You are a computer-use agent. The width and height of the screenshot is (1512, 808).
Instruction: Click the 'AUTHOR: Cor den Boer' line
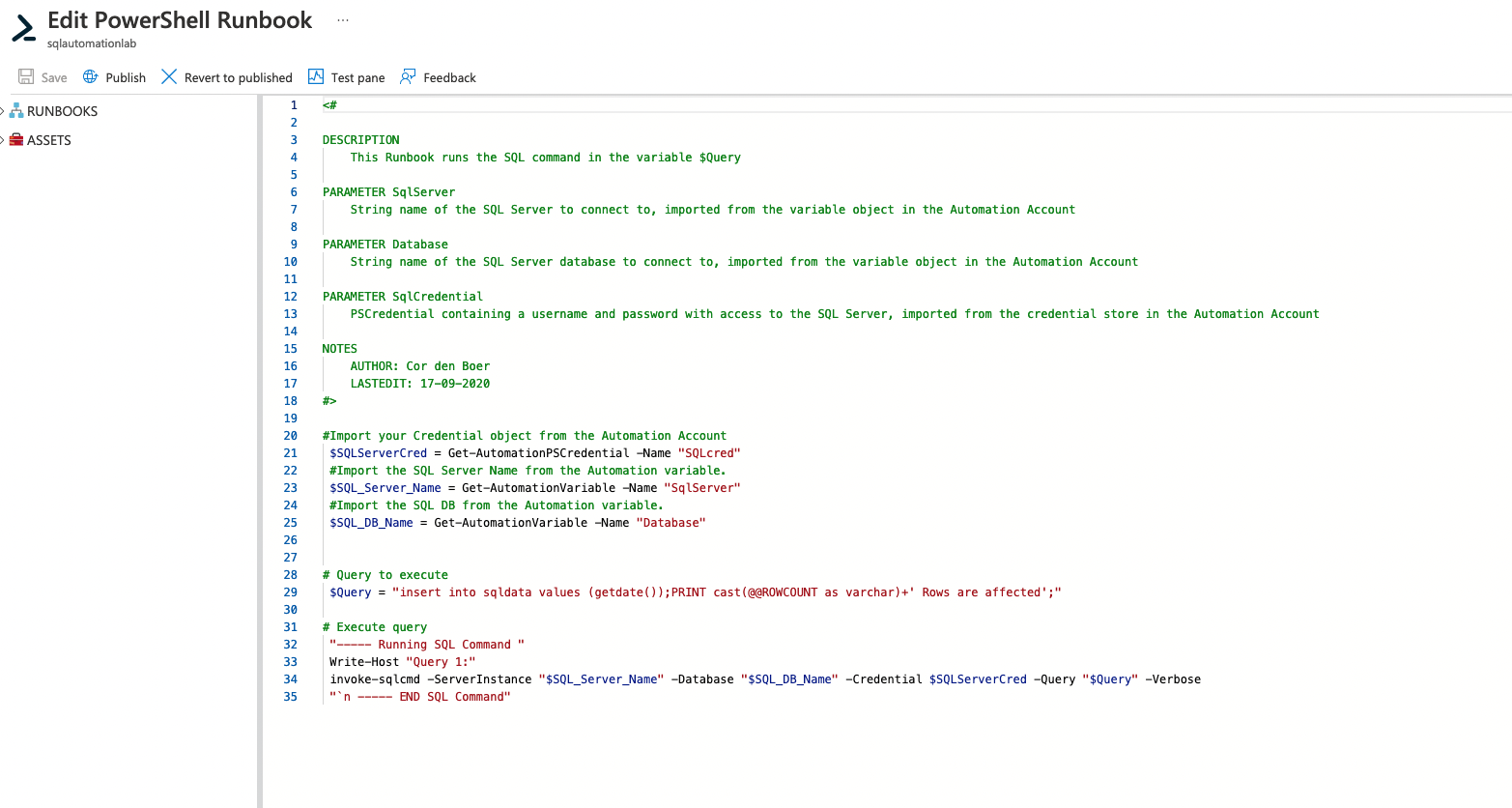[x=419, y=366]
